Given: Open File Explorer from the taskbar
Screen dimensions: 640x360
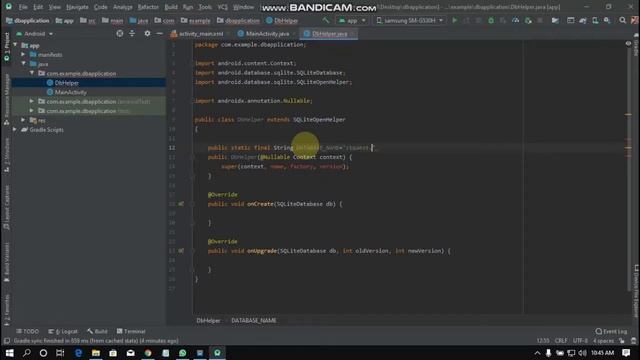Looking at the screenshot, I should point(96,353).
